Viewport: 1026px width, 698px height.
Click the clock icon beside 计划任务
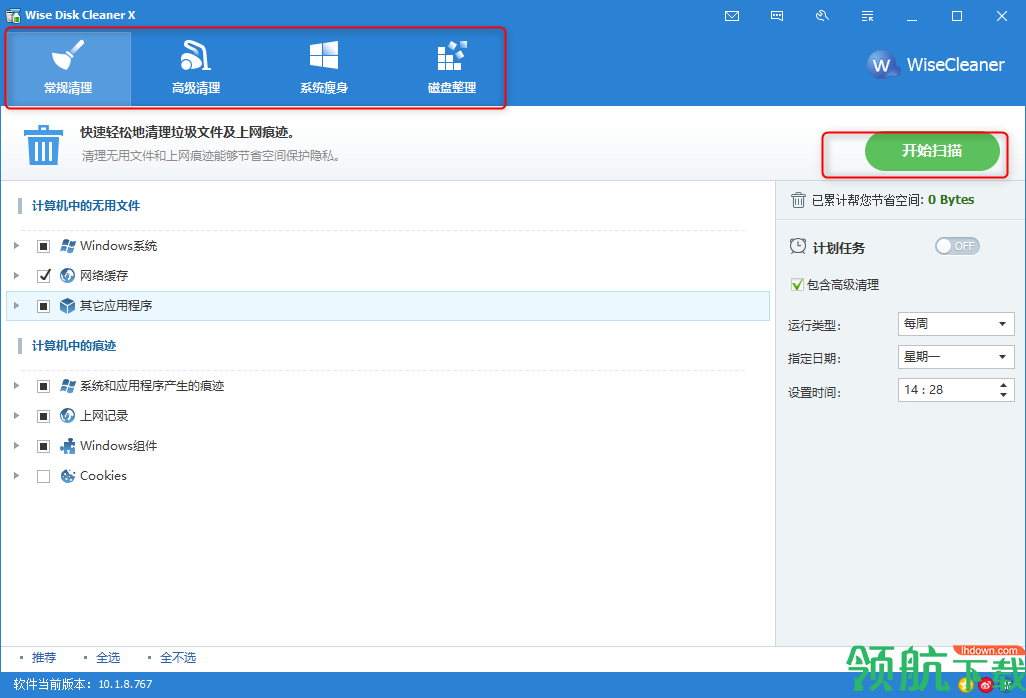[798, 247]
